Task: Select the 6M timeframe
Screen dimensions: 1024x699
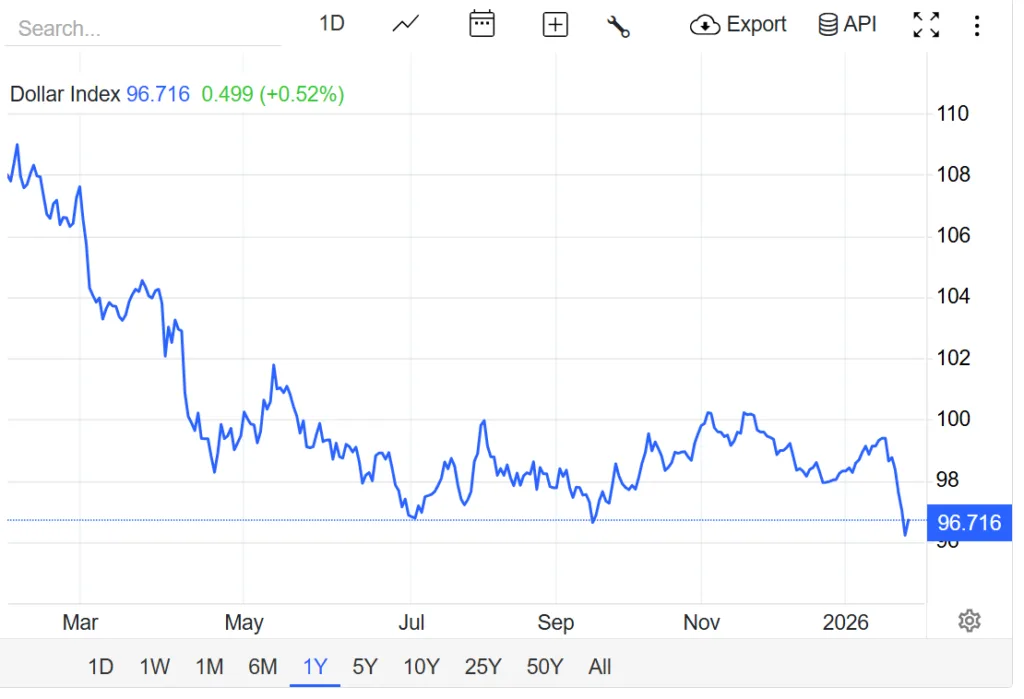Action: (263, 666)
